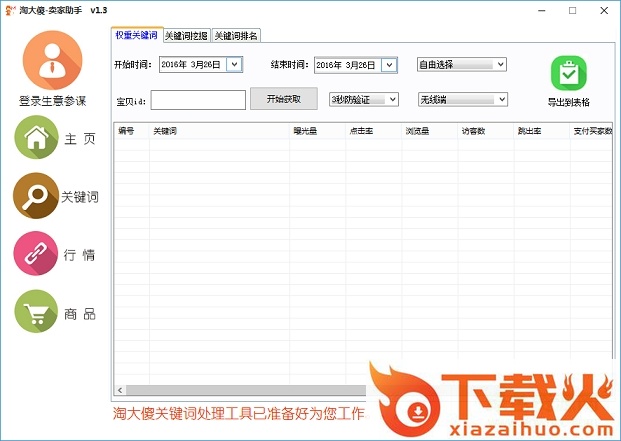This screenshot has width=621, height=441.
Task: Click the 导出到表格 clipboard icon
Action: tap(569, 74)
